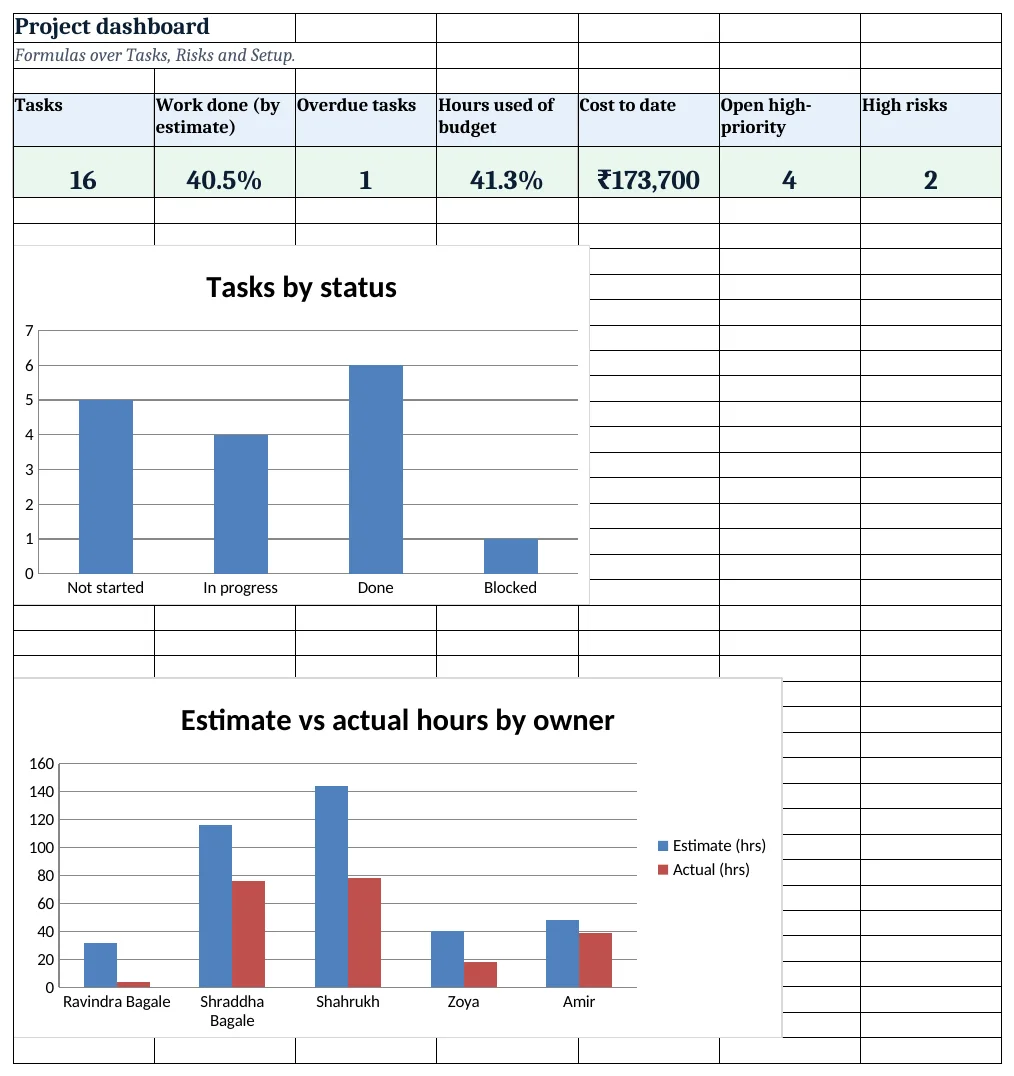Click Shraddha Bagale's blue estimate bar
Viewport: 1014px width, 1076px height.
(215, 907)
